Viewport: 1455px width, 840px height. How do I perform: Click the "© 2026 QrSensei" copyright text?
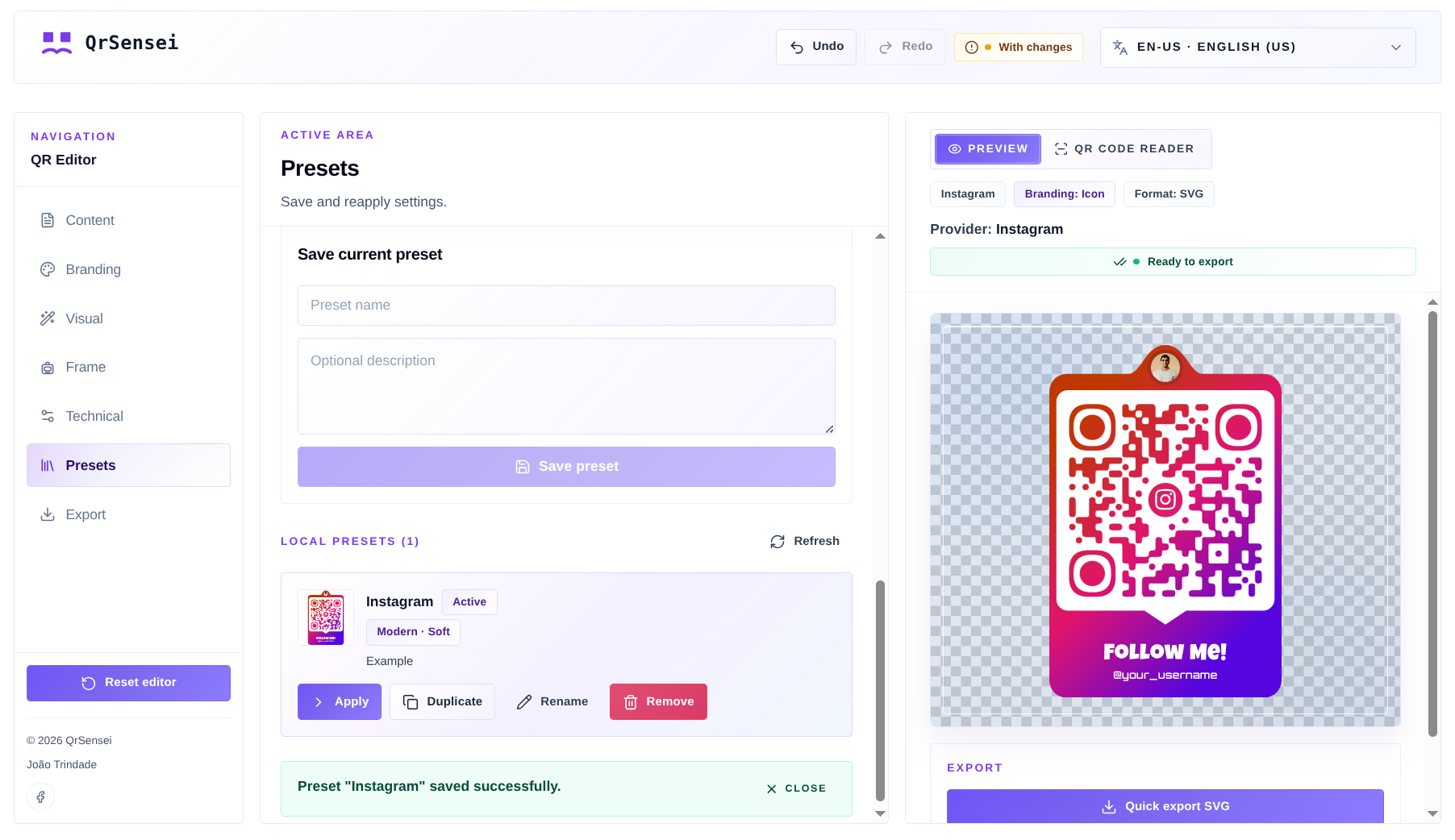pos(69,741)
